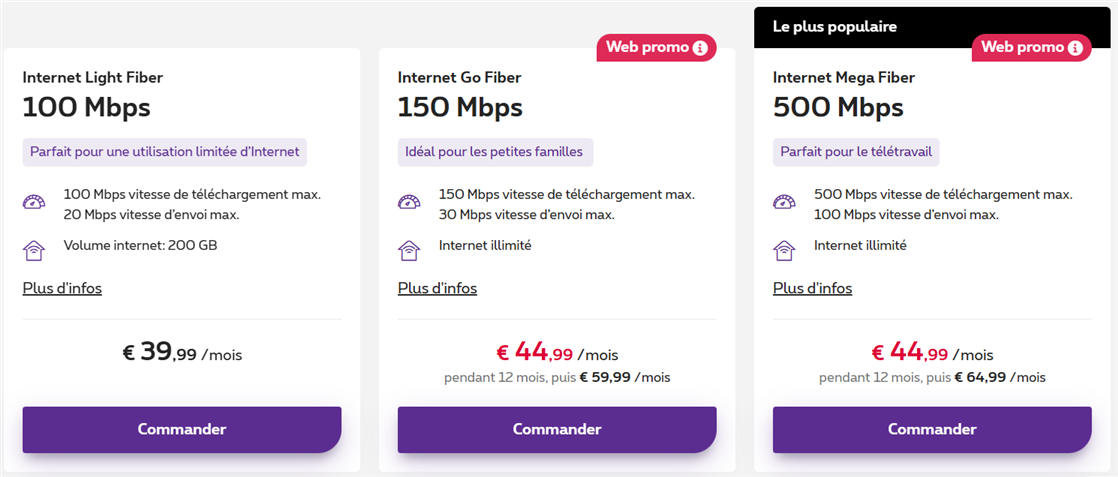Click the 500 Mbps heading
Screen dimensions: 1118x477
tap(838, 107)
